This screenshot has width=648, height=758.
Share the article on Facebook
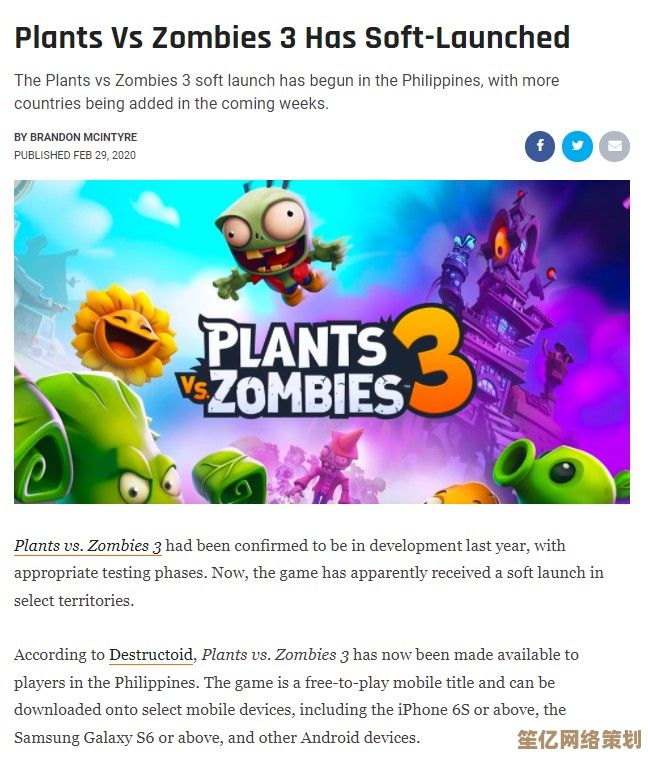point(540,146)
